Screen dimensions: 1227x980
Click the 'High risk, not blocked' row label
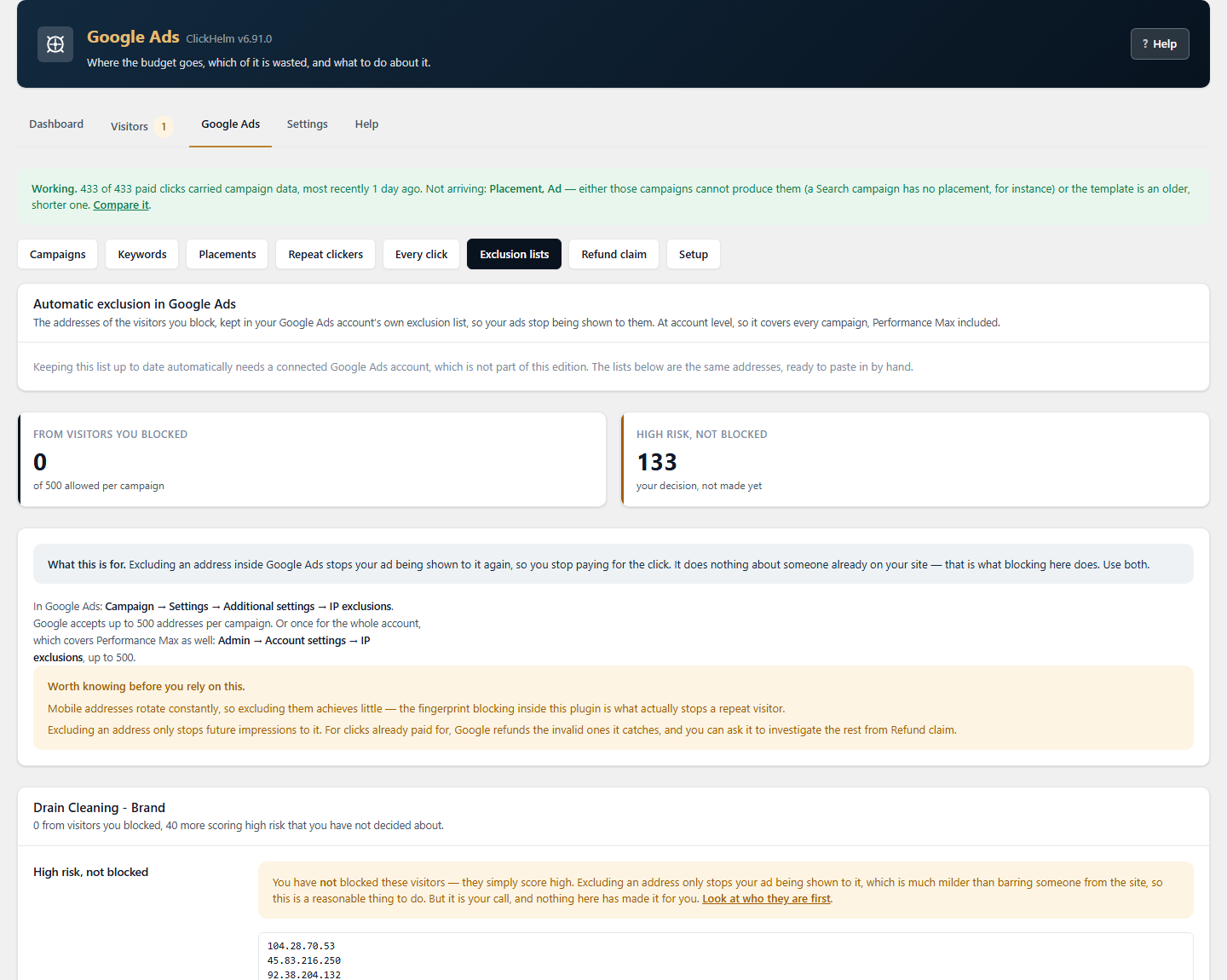[x=90, y=872]
